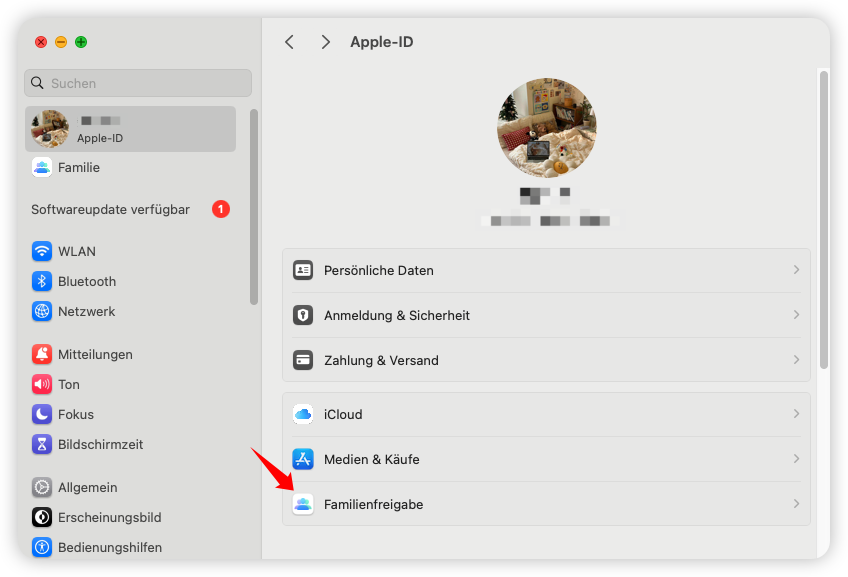Click the Mitteilungen bell icon
This screenshot has width=848, height=577.
42,354
